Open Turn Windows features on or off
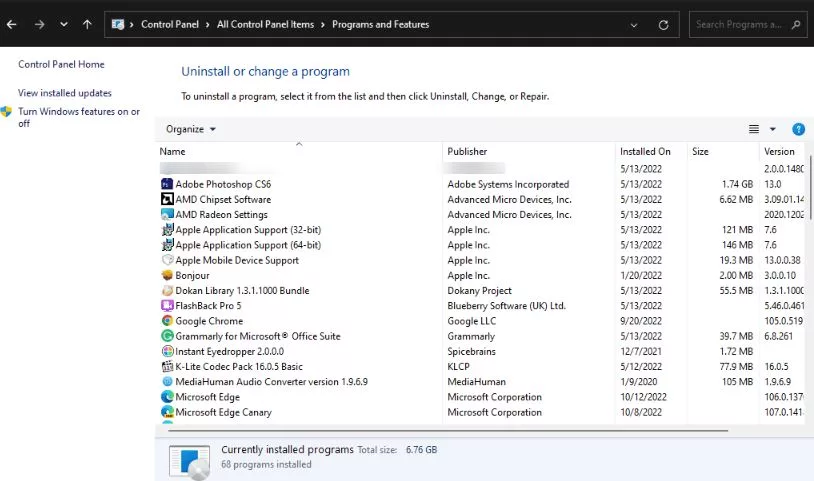 click(x=79, y=117)
